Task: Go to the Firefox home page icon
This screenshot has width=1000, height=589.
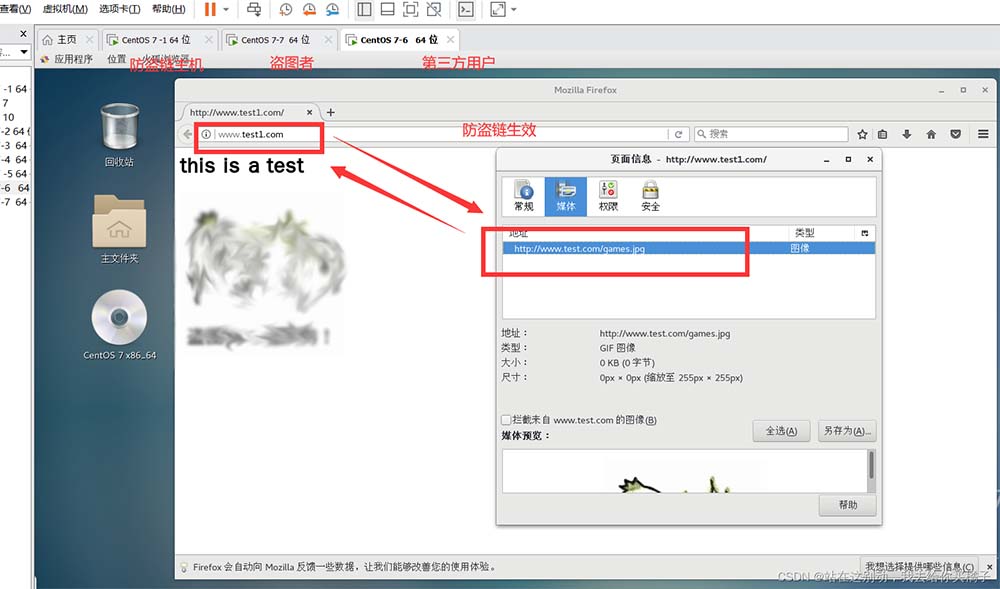Action: click(x=931, y=134)
